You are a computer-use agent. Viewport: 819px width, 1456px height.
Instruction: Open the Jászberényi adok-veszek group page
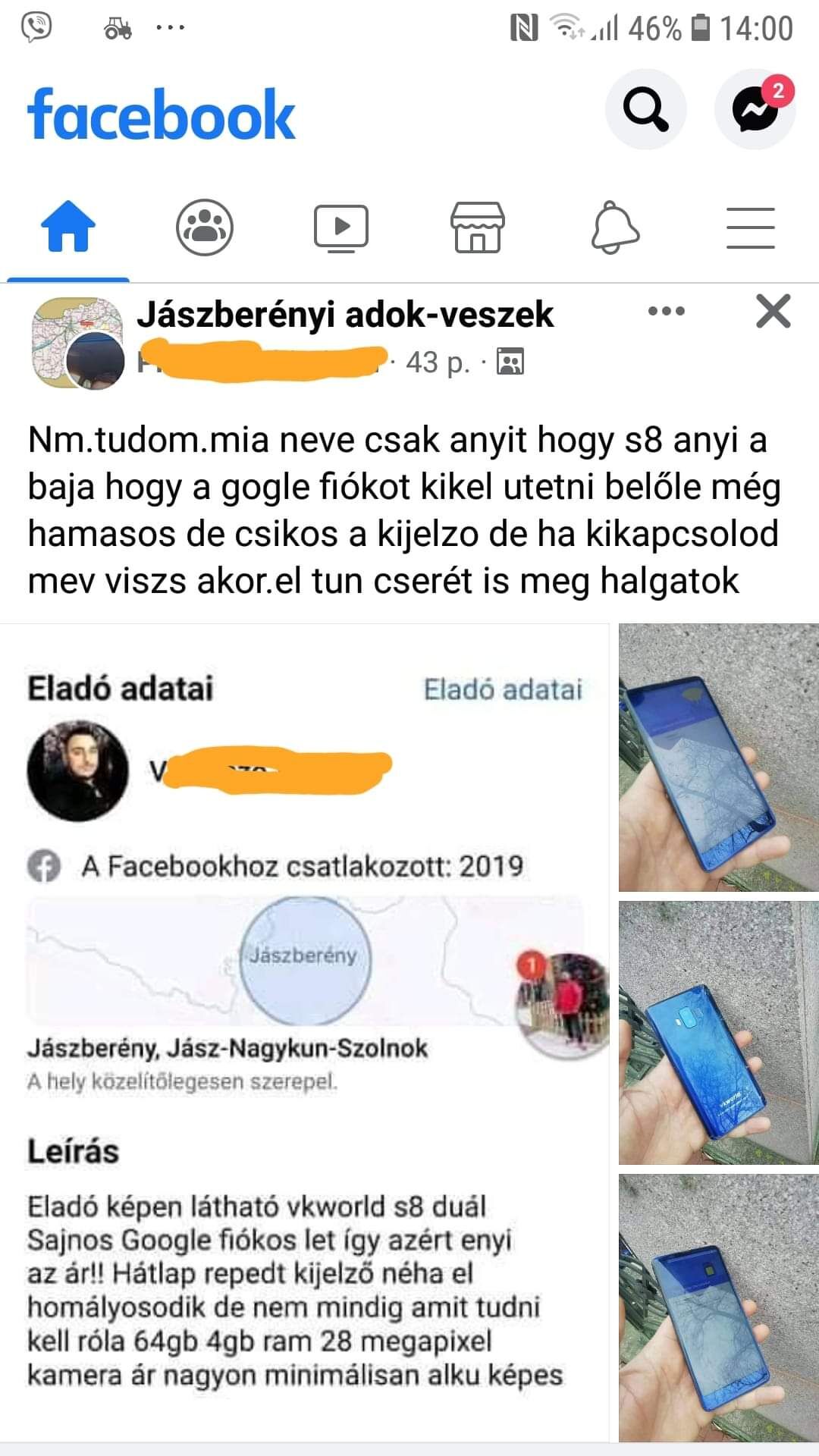click(345, 314)
